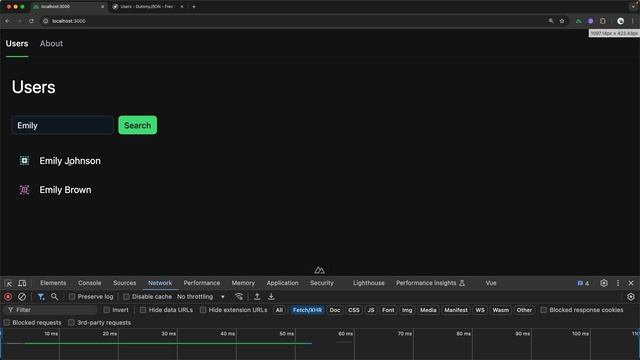The height and width of the screenshot is (360, 640).
Task: Open a new browser tab
Action: coord(194,7)
